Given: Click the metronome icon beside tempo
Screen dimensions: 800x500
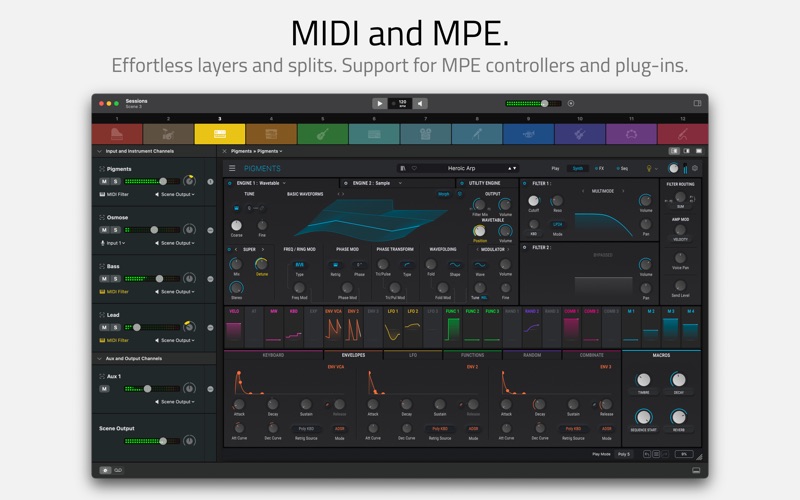Looking at the screenshot, I should 420,104.
